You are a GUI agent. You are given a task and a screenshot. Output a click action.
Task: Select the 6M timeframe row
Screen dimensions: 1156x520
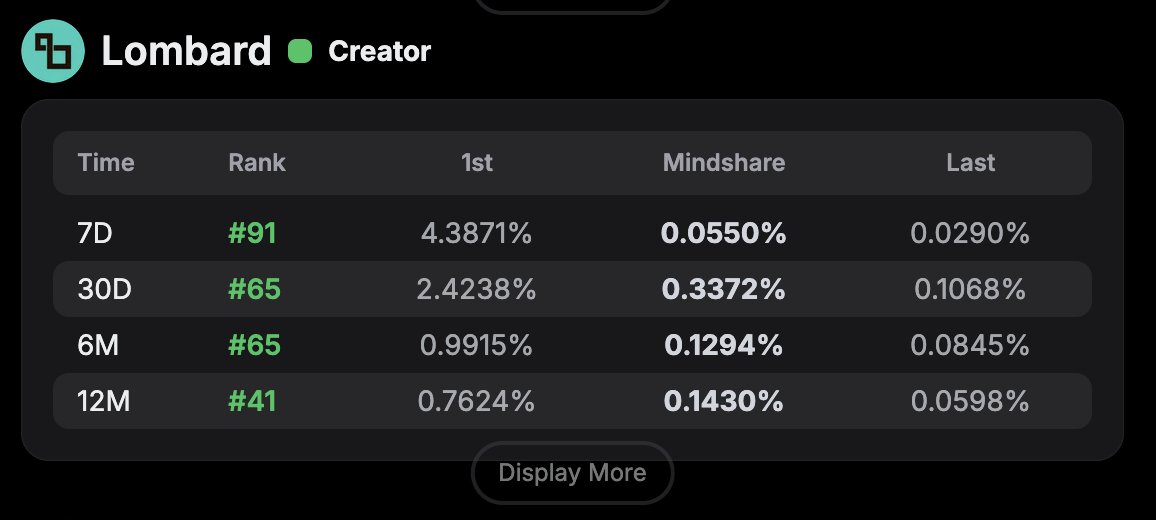click(572, 345)
